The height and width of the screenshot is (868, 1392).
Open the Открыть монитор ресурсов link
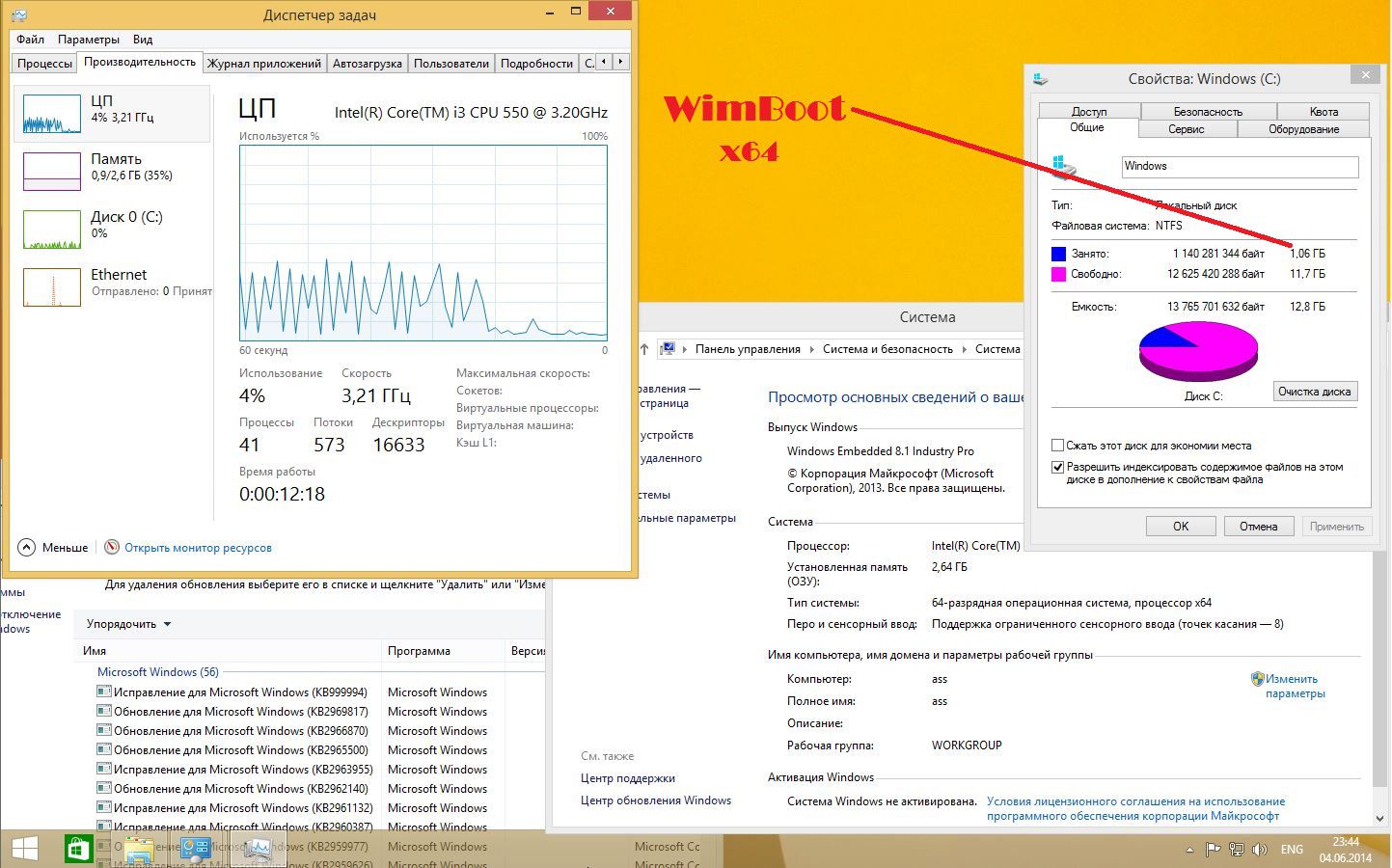tap(198, 547)
